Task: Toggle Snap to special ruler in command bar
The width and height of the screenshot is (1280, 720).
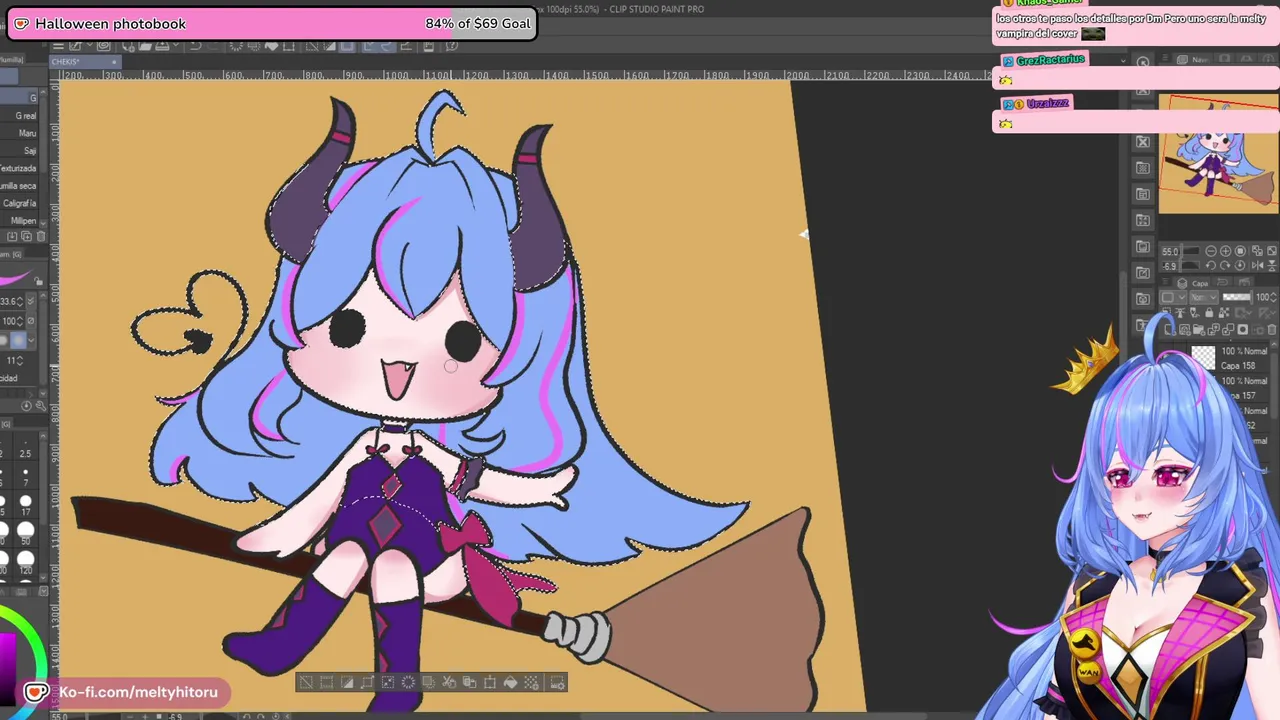Action: click(388, 46)
